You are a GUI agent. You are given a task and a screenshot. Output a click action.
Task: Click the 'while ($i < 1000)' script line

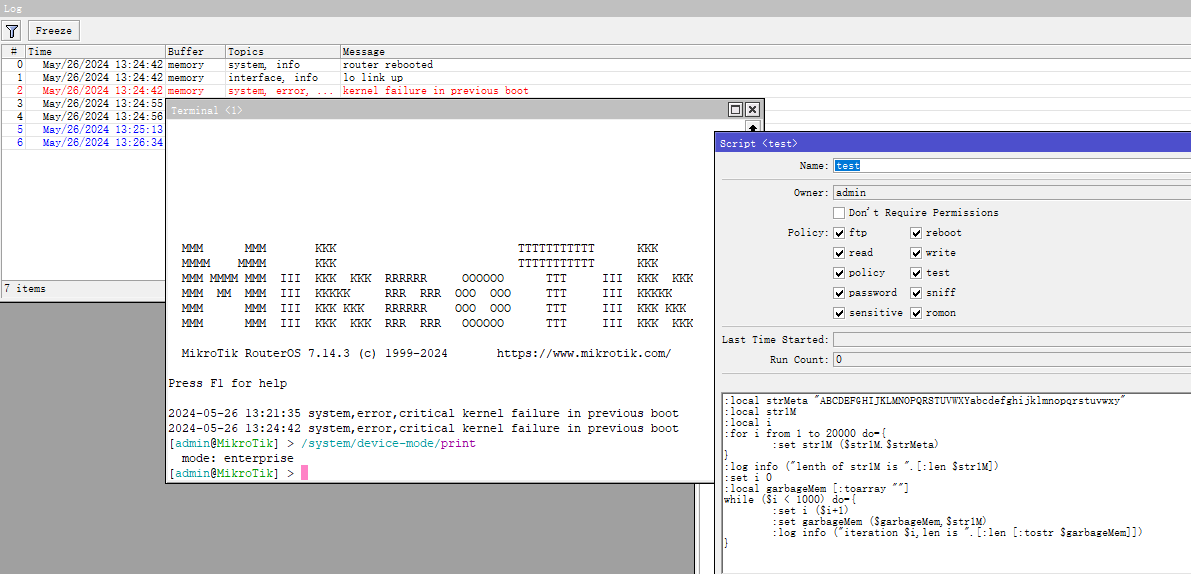790,500
